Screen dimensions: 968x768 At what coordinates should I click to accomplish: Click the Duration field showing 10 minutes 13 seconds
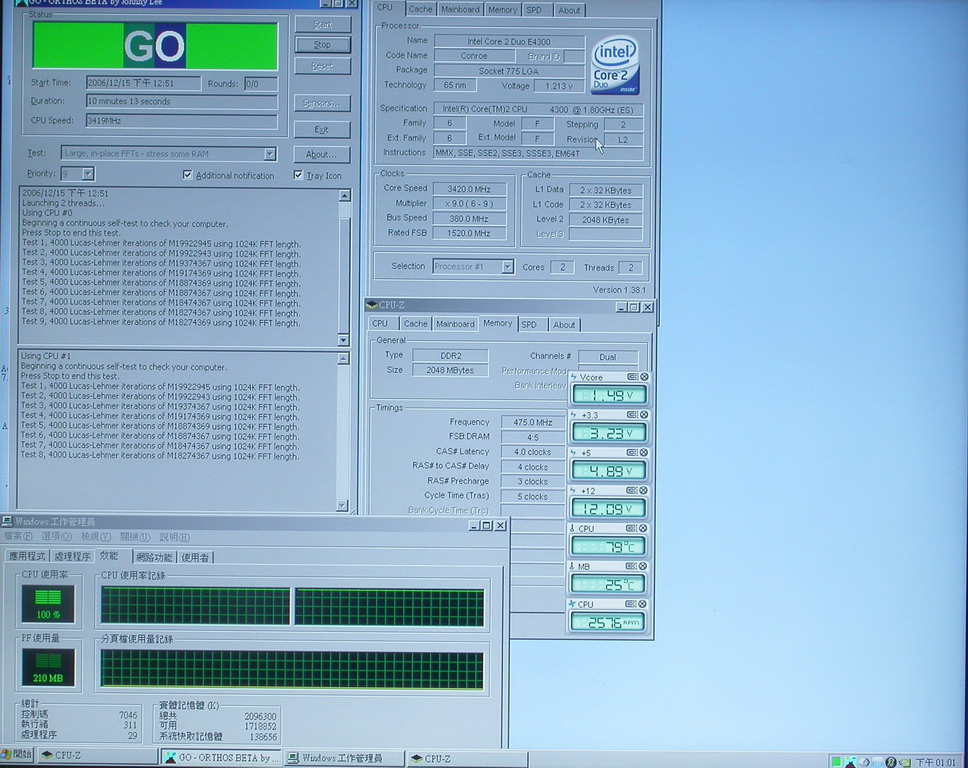pos(182,101)
